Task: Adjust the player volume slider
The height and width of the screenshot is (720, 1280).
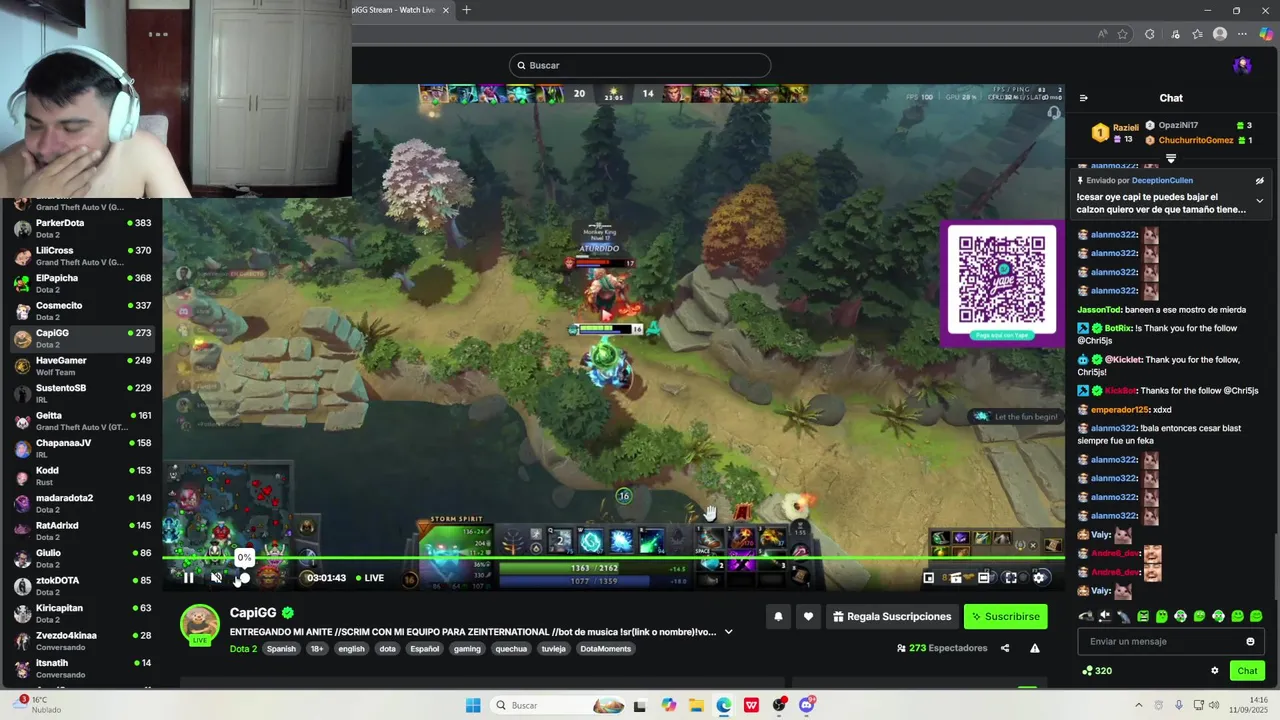Action: 244,578
